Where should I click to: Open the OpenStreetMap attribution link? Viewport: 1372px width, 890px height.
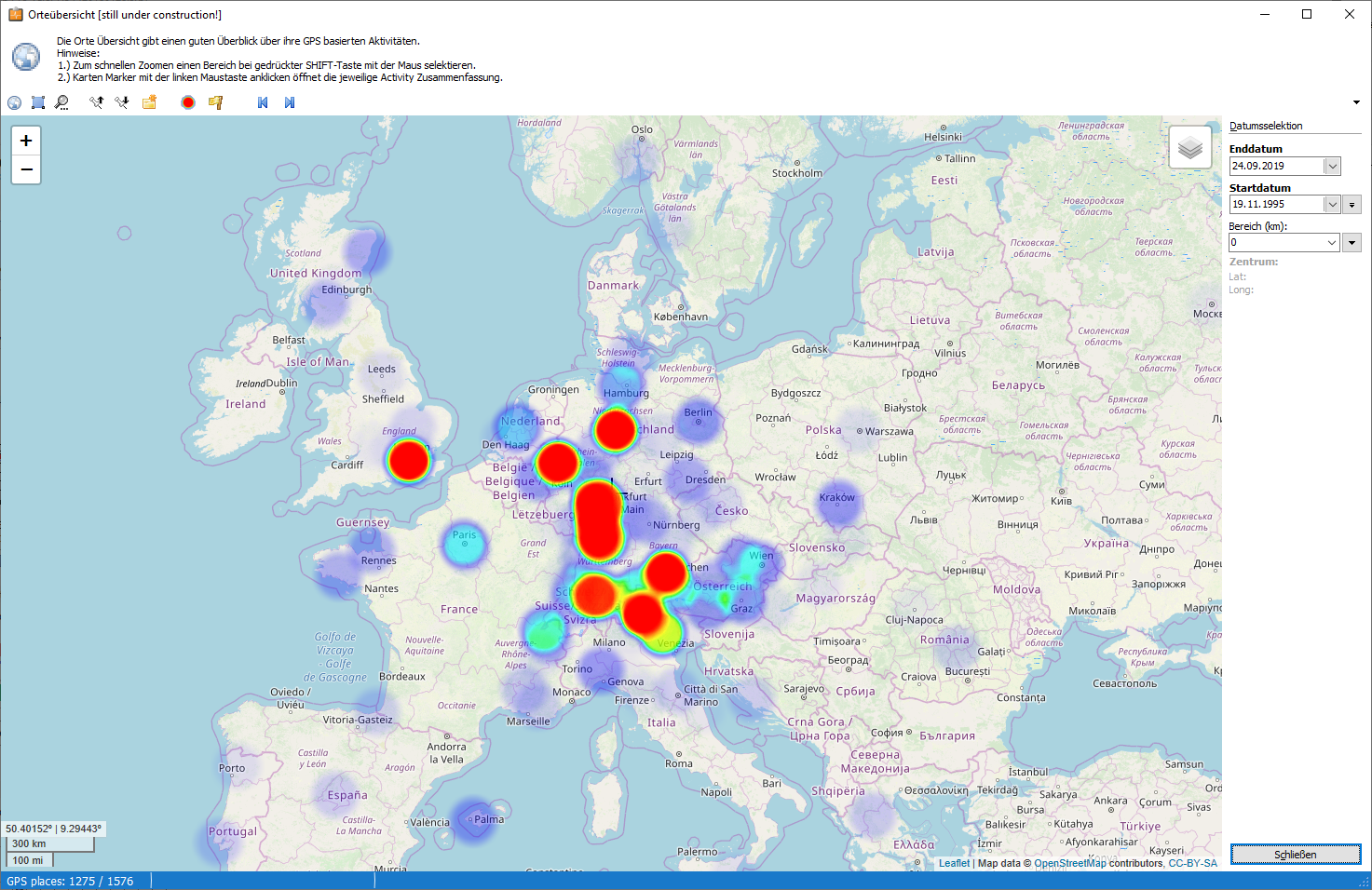click(1070, 863)
